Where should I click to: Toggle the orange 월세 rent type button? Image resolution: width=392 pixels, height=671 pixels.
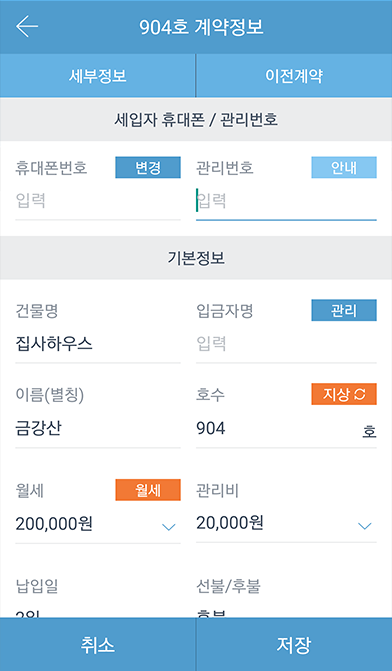tap(148, 490)
